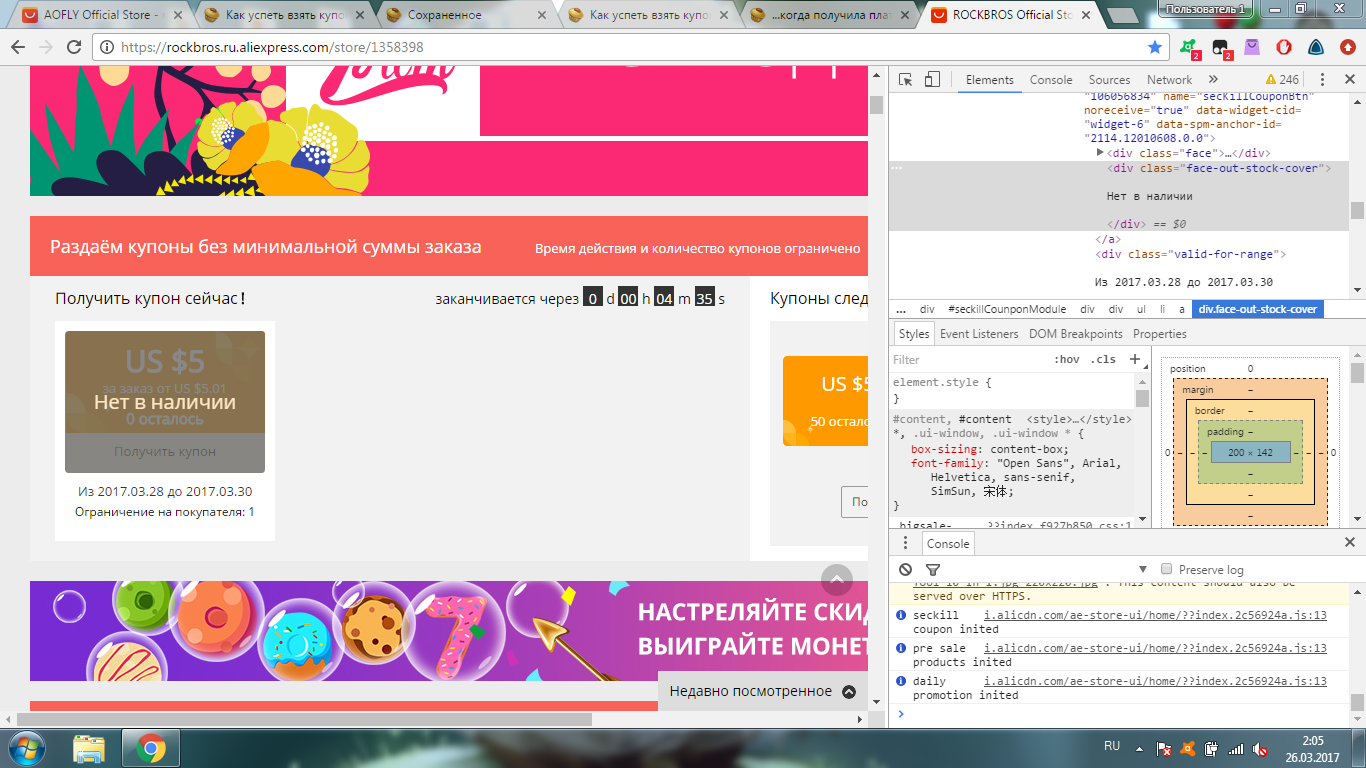This screenshot has height=768, width=1366.
Task: Expand the Недавно посмотренное panel
Action: [x=763, y=691]
